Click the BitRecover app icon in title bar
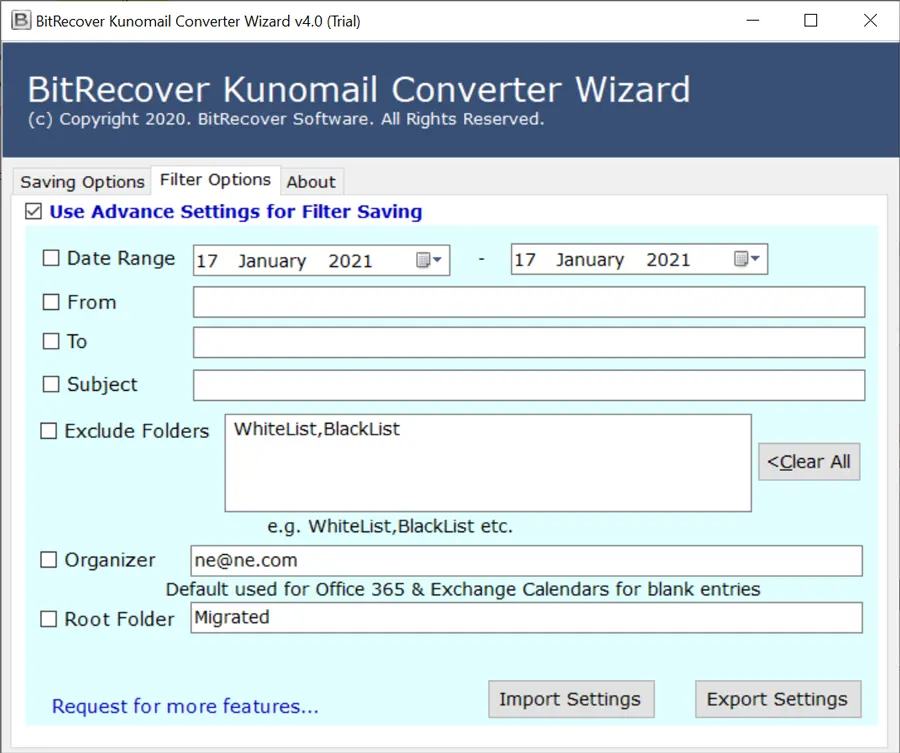 pos(21,21)
